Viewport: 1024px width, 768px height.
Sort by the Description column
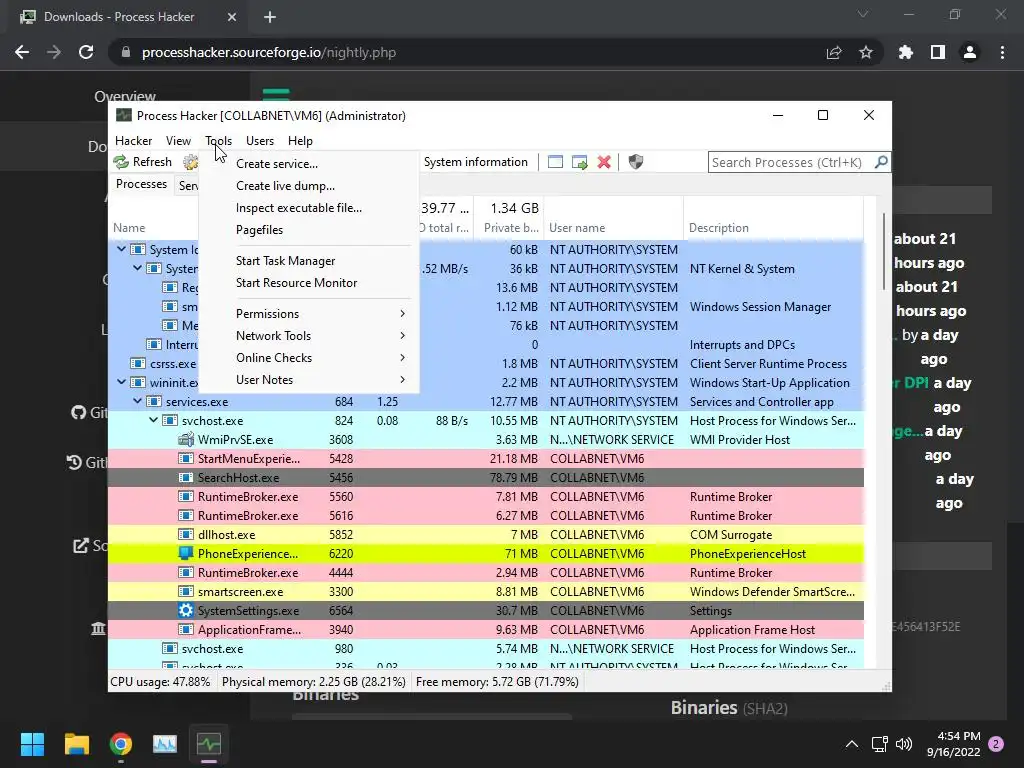pos(773,219)
